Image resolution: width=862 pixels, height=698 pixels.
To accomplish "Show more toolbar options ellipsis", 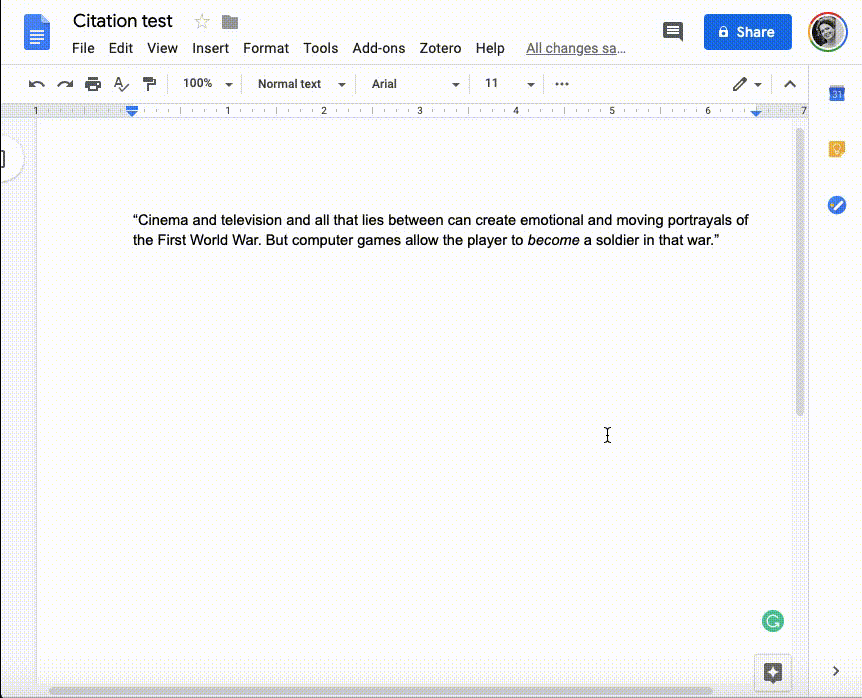I will click(561, 84).
